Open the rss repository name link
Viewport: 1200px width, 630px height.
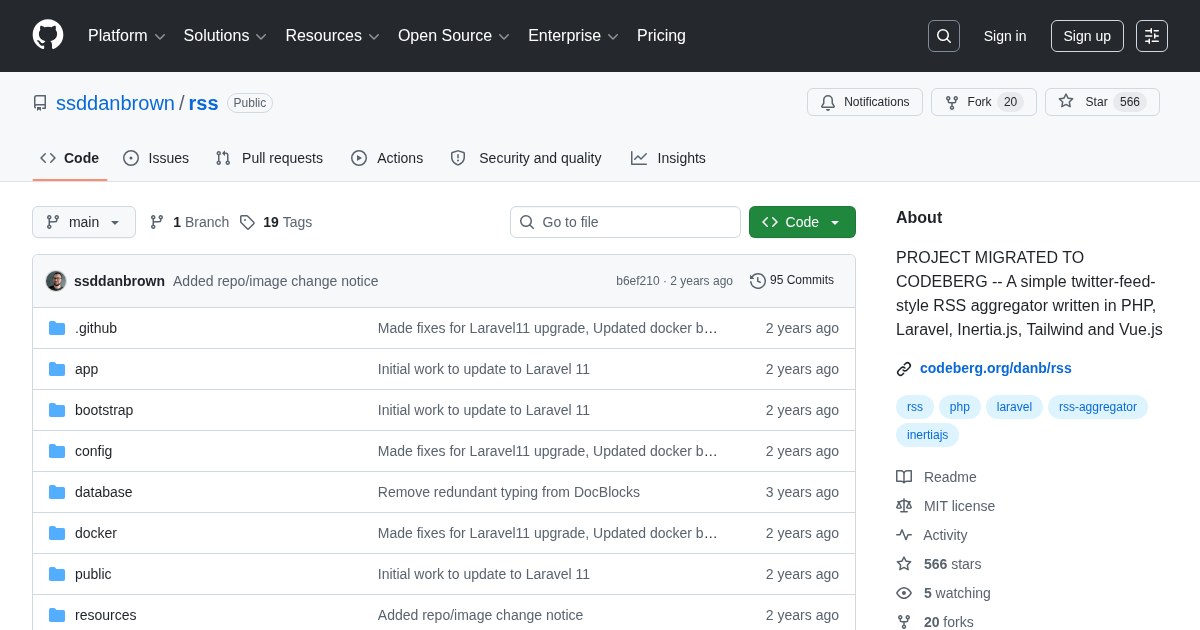pos(204,103)
